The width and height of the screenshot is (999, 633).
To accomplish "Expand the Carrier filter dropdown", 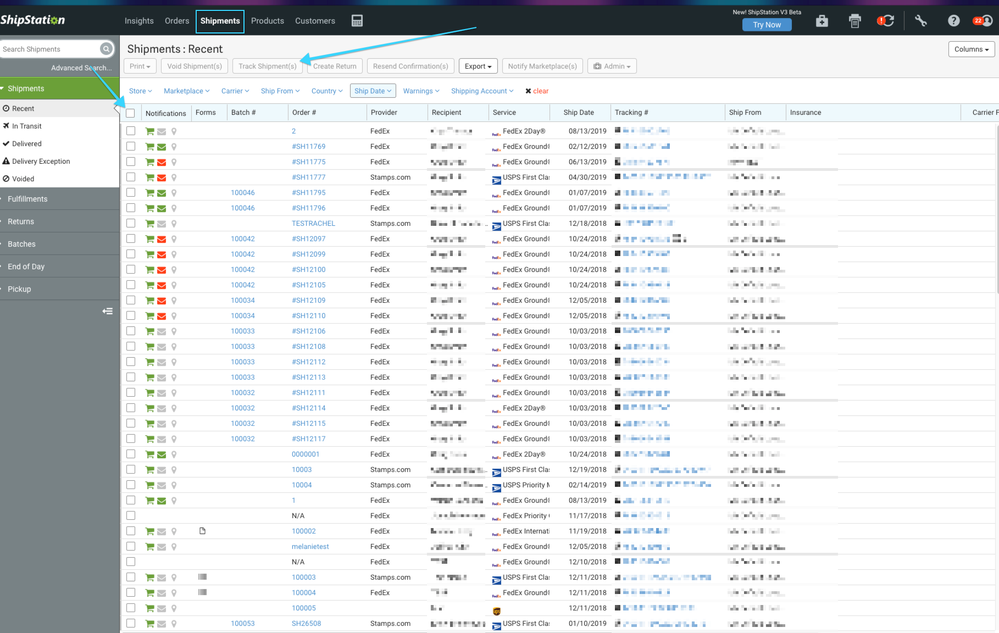I will (235, 91).
